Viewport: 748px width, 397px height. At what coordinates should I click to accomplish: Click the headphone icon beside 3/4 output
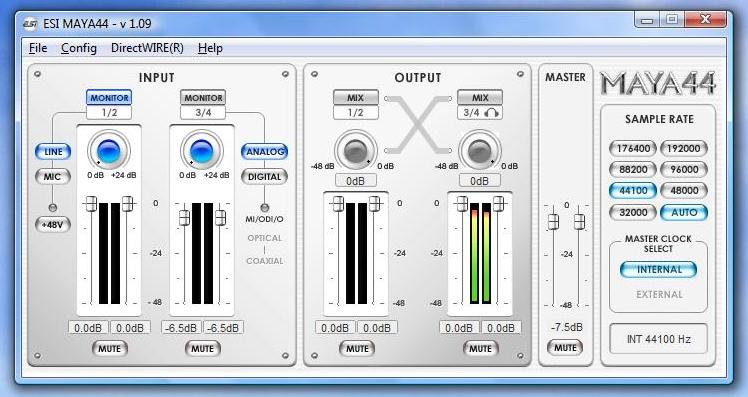point(491,113)
